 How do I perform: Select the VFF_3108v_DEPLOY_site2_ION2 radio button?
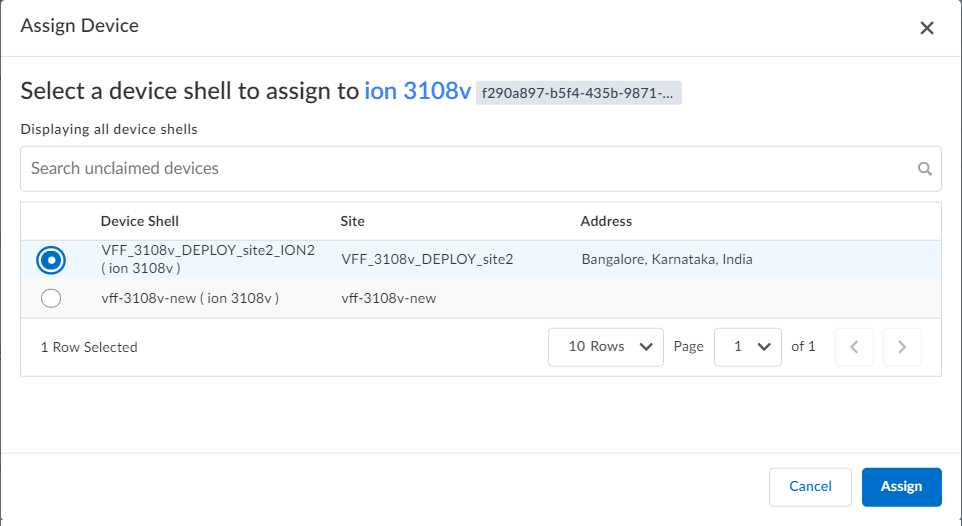click(x=51, y=260)
